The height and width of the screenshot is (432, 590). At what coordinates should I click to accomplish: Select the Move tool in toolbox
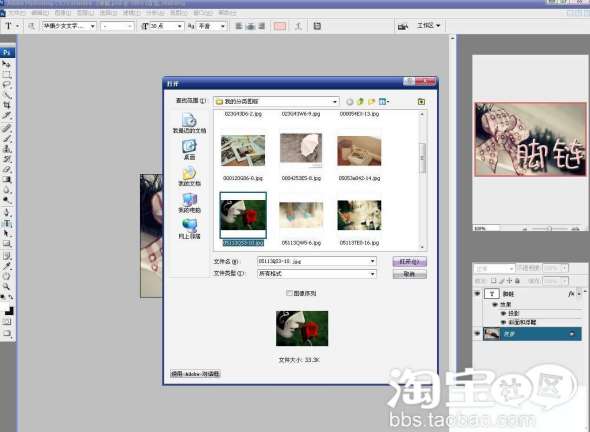tap(6, 64)
